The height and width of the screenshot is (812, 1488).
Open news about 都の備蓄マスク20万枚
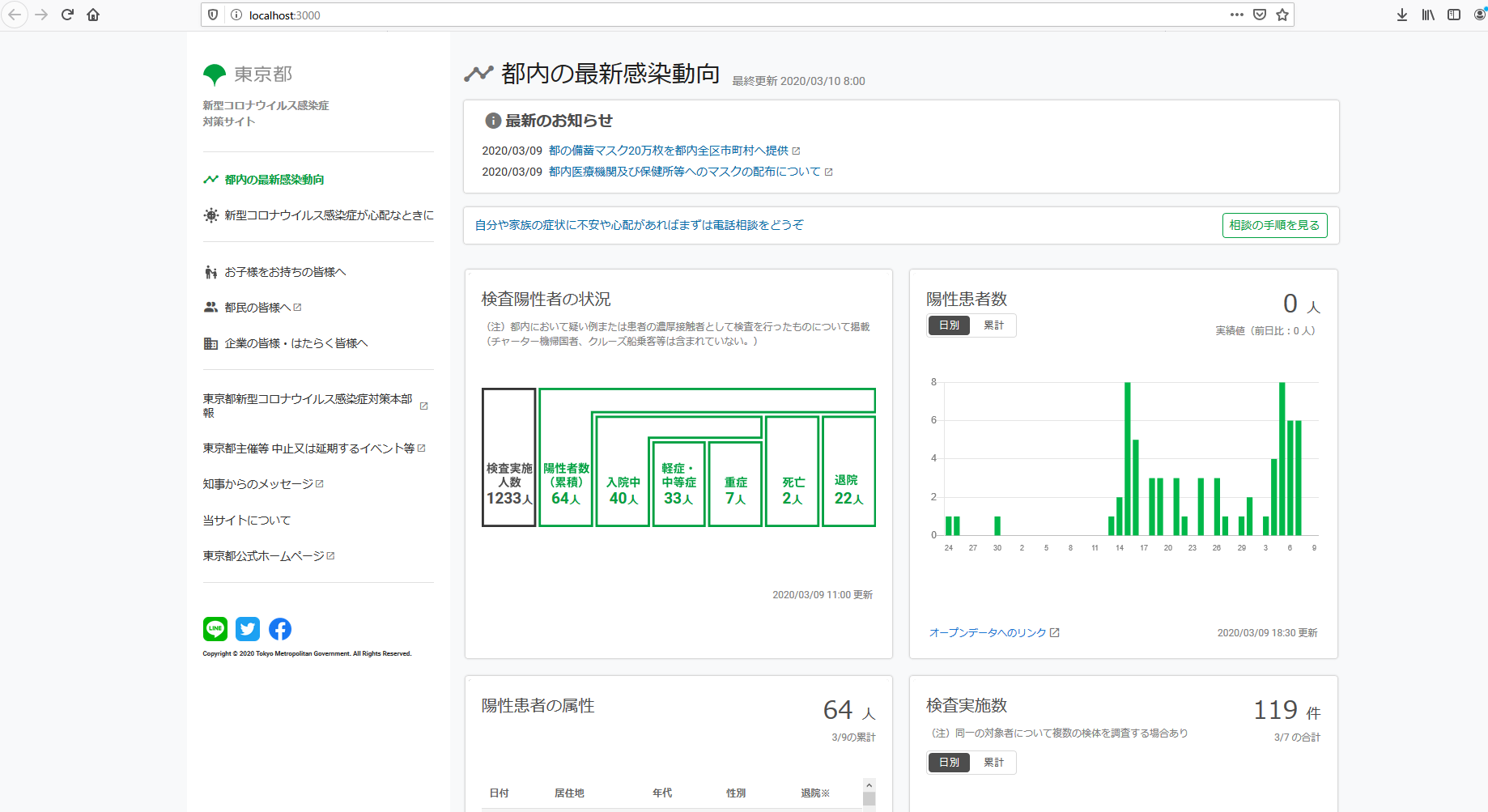[x=668, y=151]
